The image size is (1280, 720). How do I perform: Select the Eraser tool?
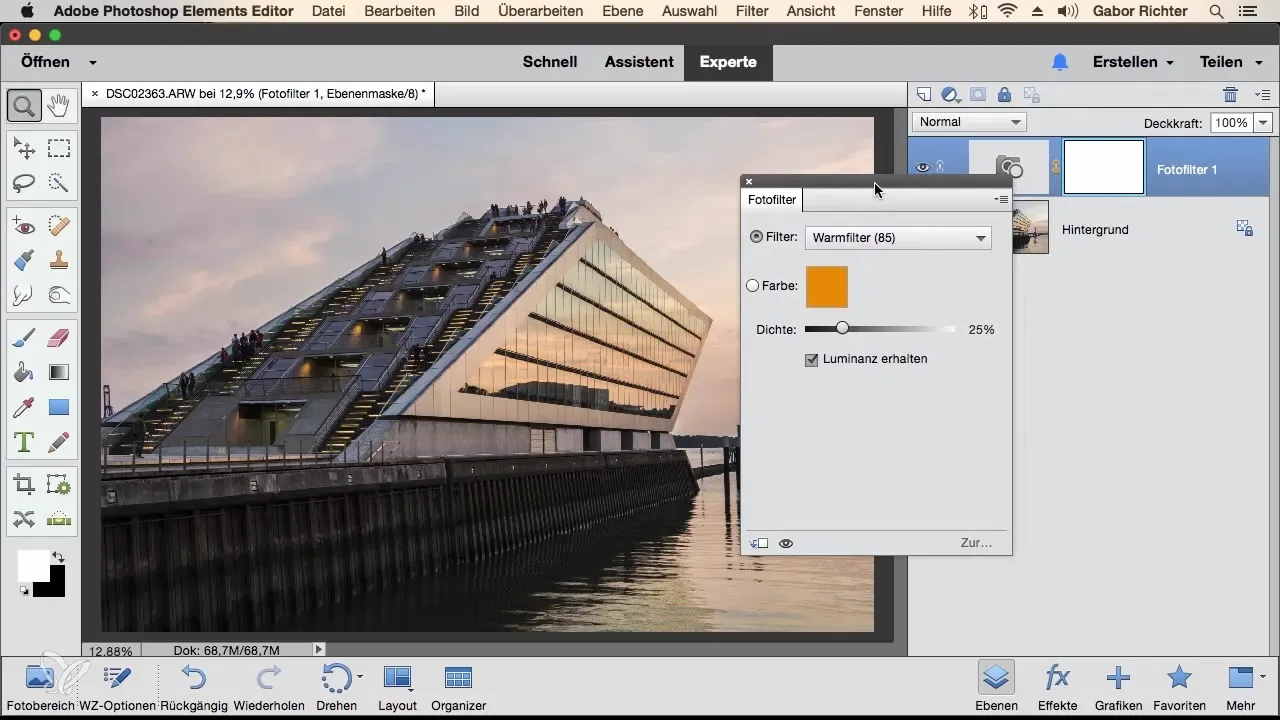(x=58, y=339)
